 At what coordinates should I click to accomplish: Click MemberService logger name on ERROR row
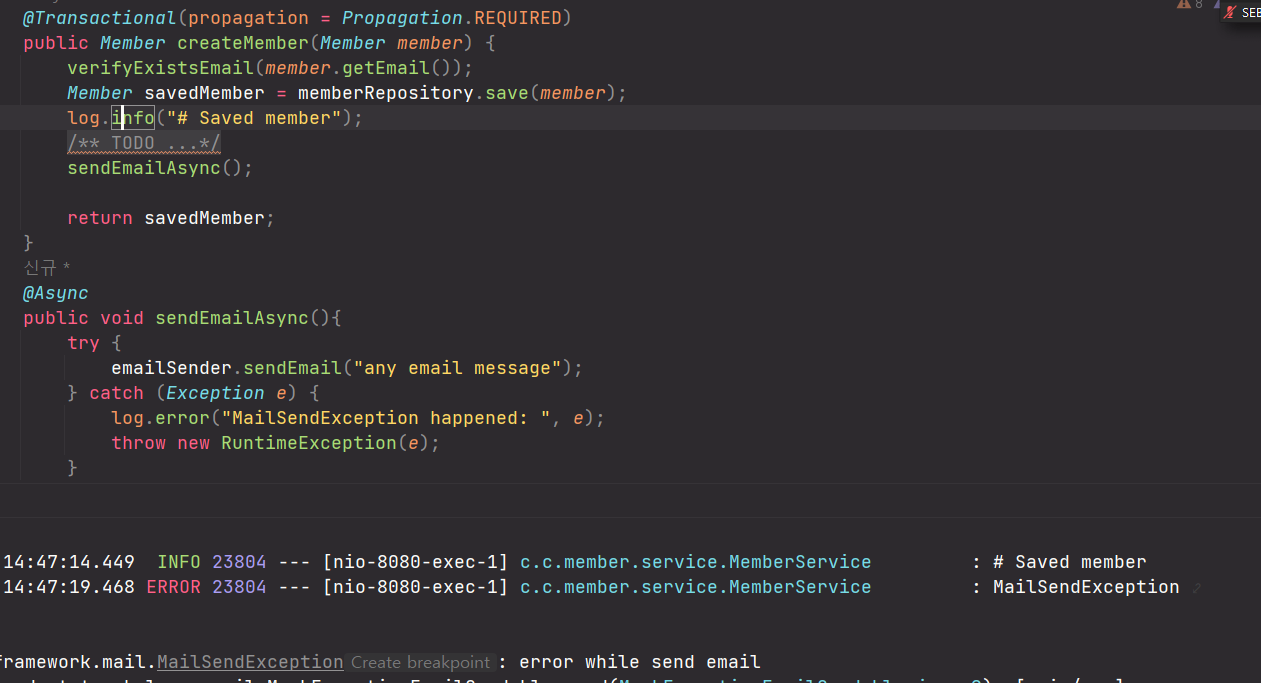pyautogui.click(x=696, y=587)
